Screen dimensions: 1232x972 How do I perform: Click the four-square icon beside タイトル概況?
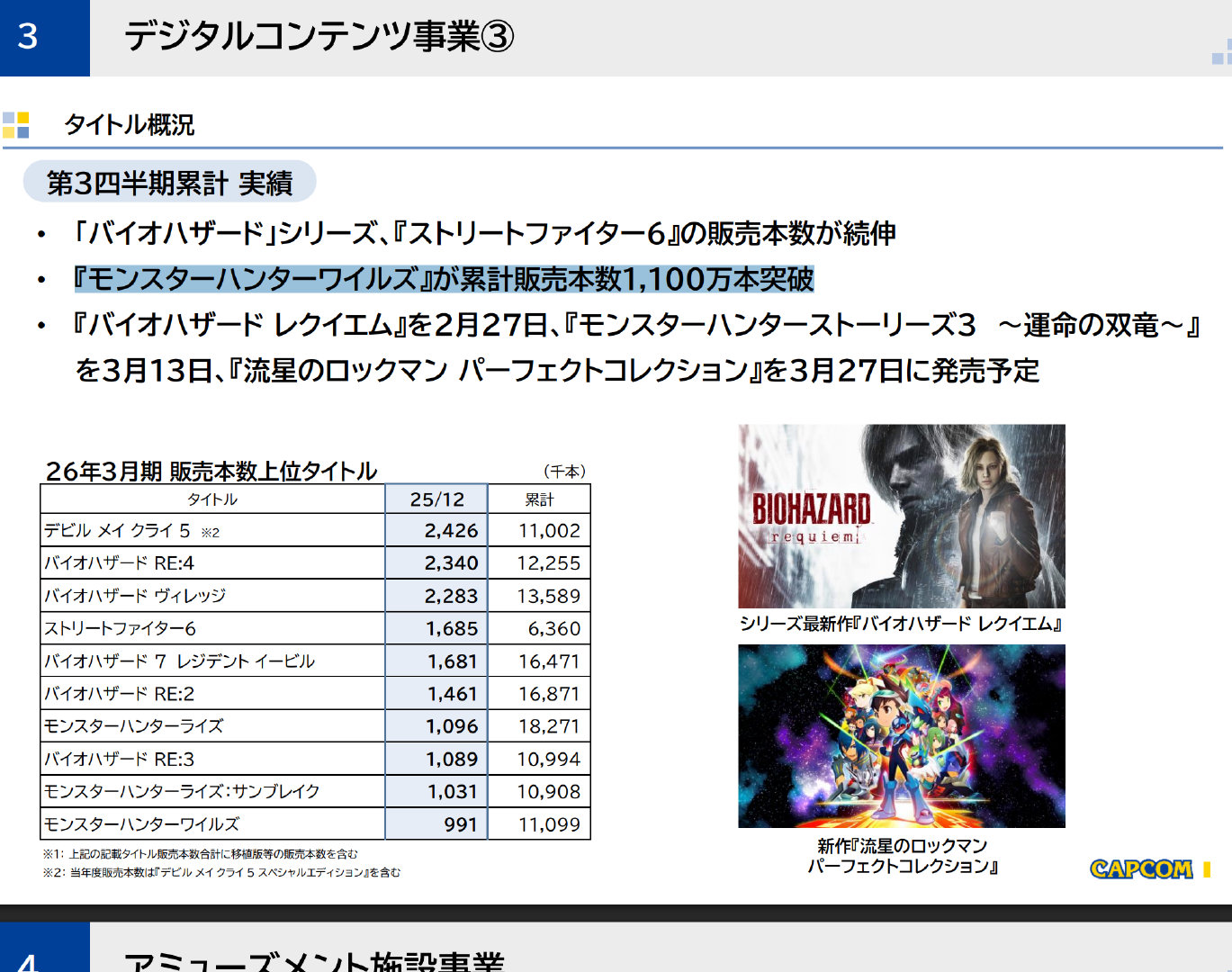pos(16,125)
